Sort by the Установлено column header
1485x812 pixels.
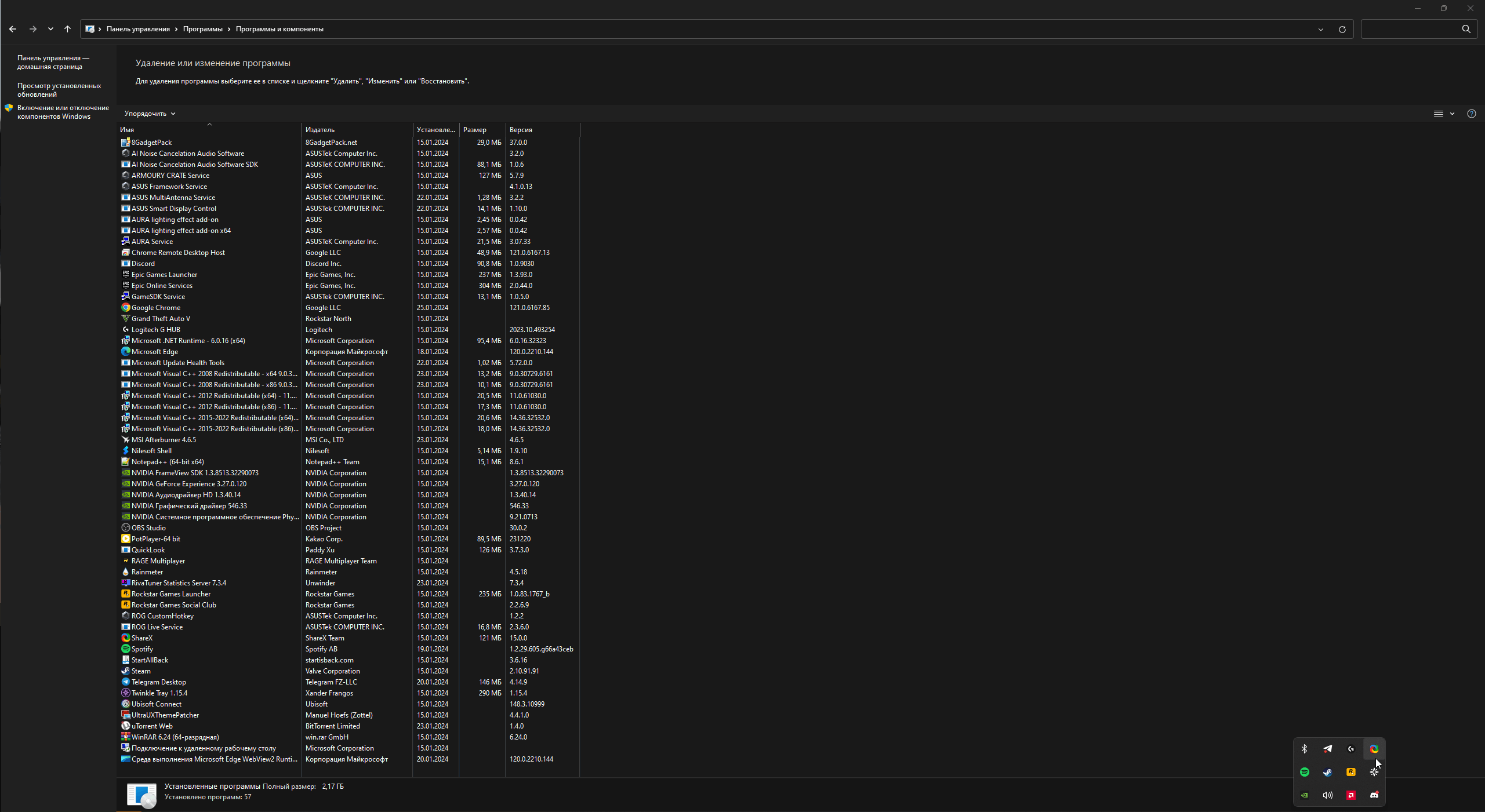(436, 130)
